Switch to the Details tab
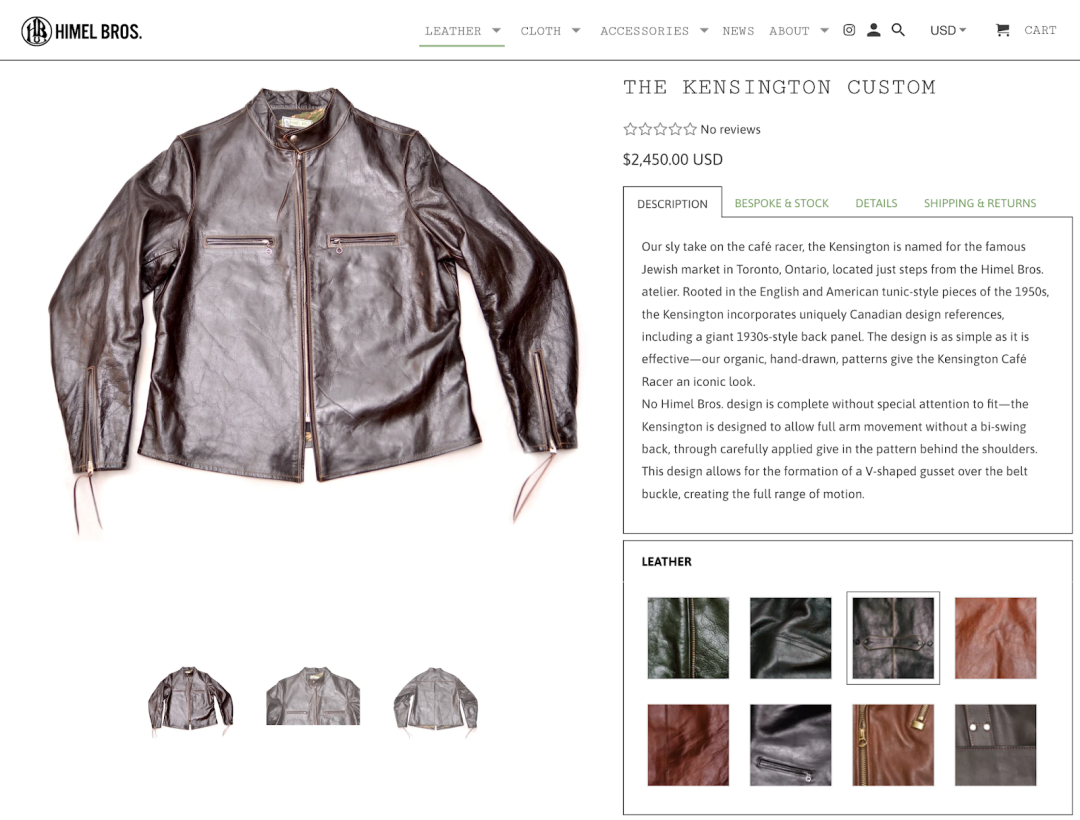The image size is (1080, 820). coord(876,203)
